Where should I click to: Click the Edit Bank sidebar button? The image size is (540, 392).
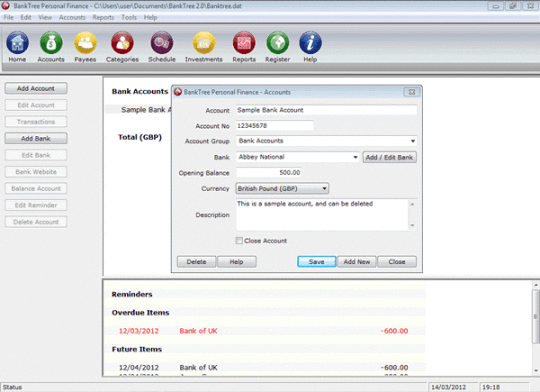pyautogui.click(x=36, y=155)
